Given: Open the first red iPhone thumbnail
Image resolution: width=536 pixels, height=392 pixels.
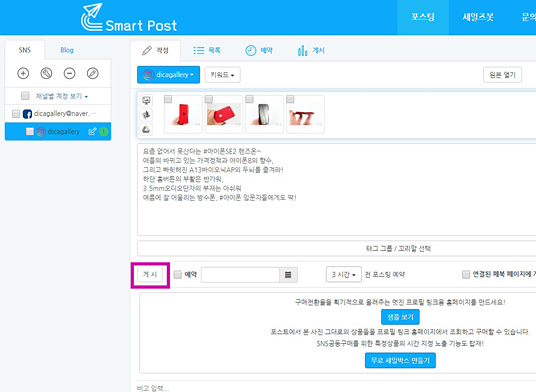Looking at the screenshot, I should point(183,115).
